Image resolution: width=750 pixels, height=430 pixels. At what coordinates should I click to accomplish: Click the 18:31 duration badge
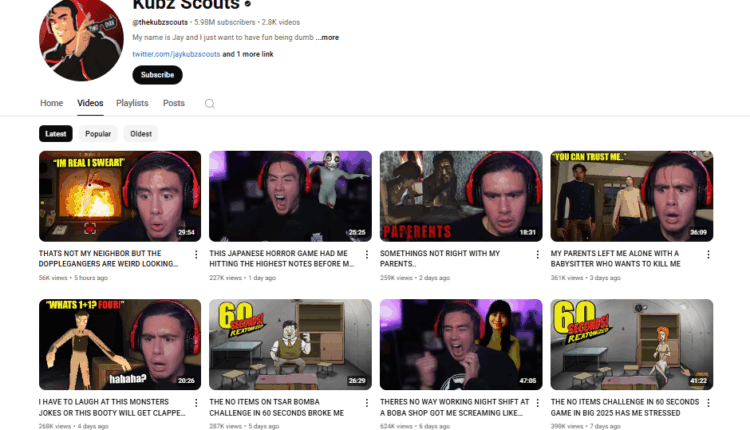(x=528, y=232)
